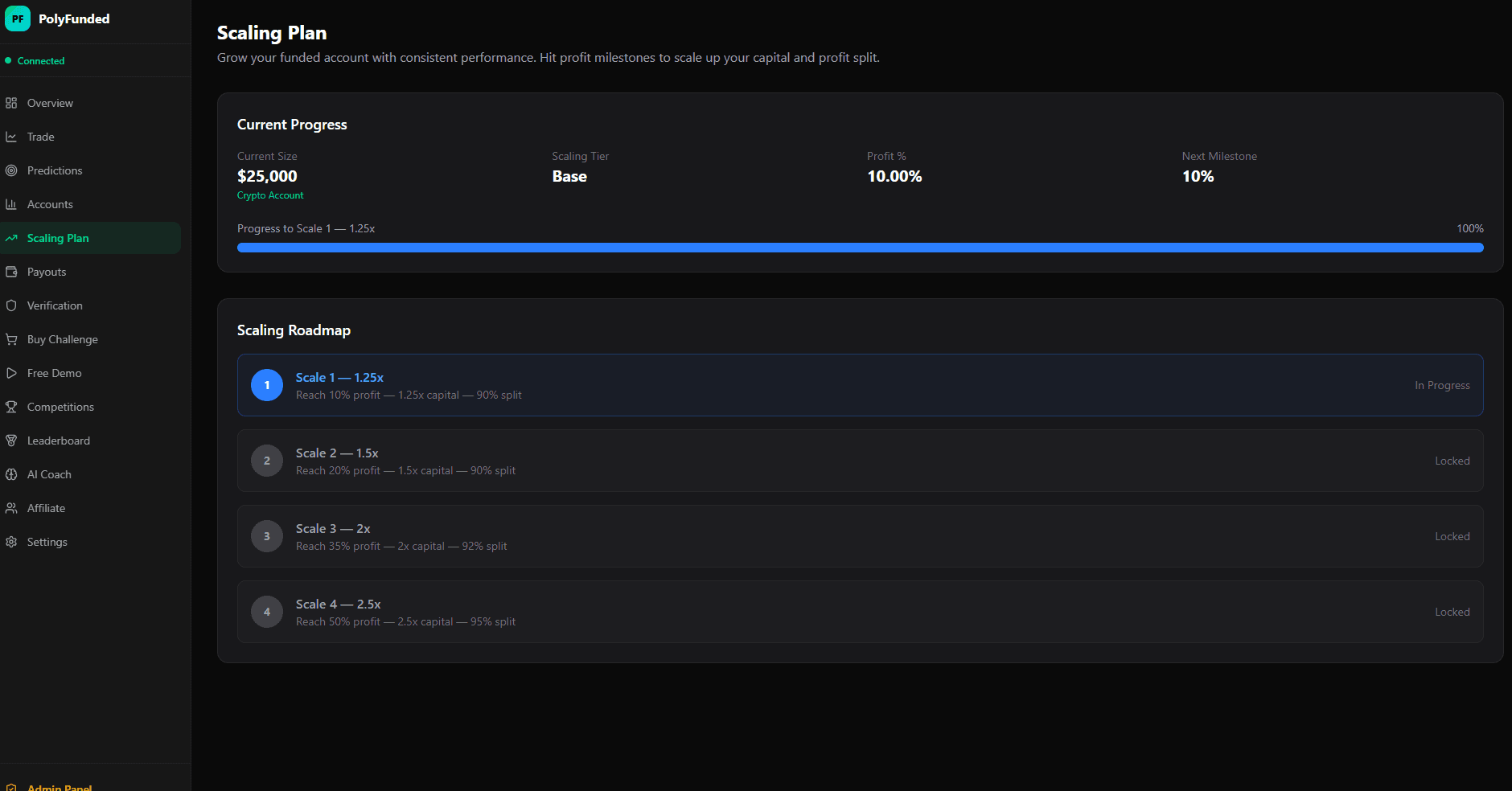
Task: Open Predictions via its target icon
Action: tap(12, 170)
